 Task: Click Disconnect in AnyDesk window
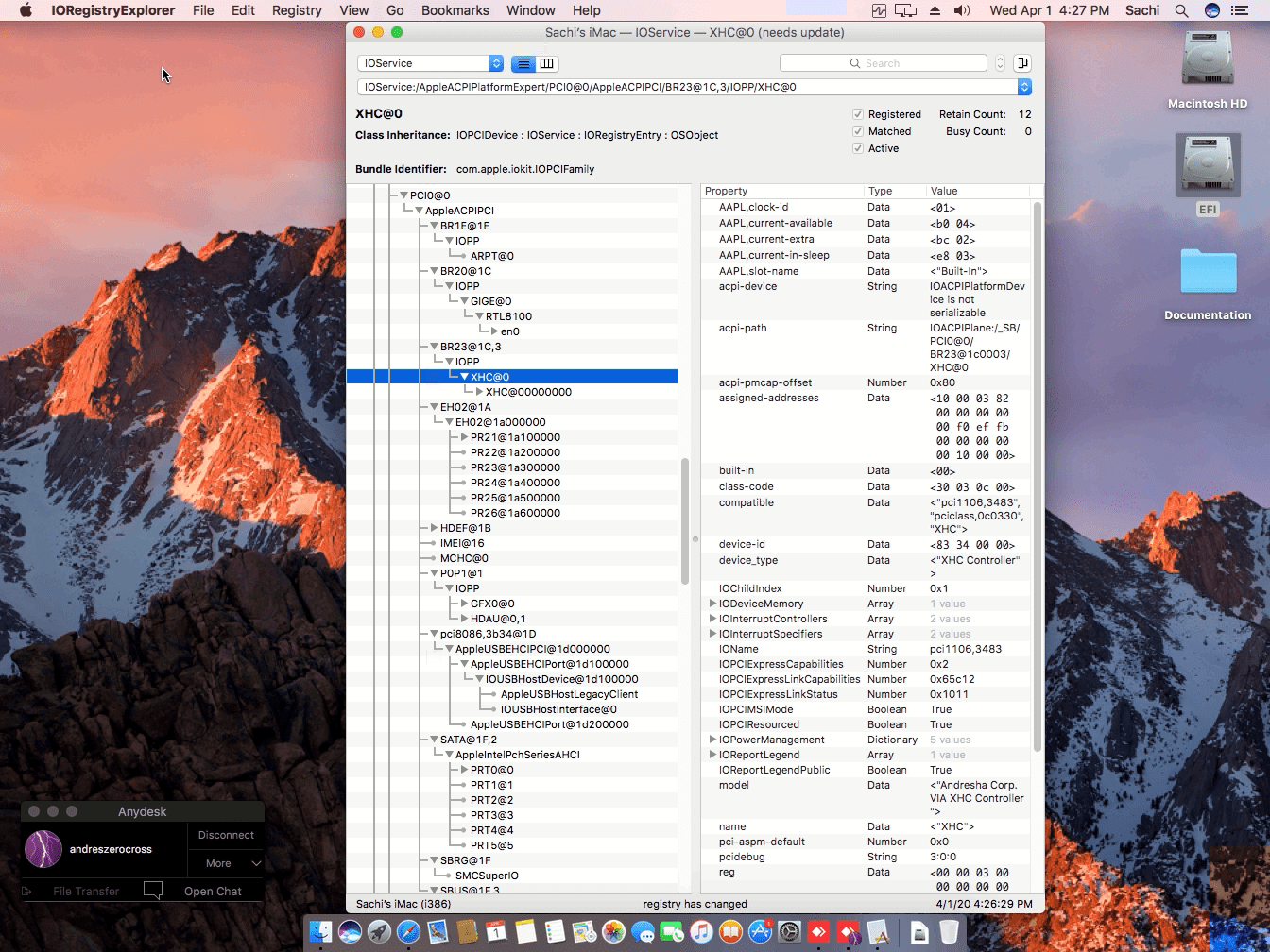pos(226,835)
